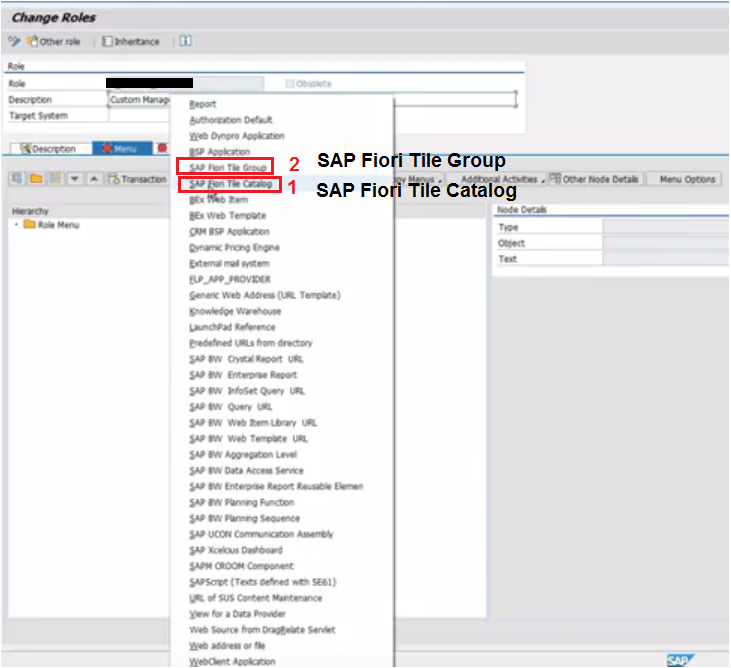Pick SAP BW Data Access Service
This screenshot has height=668, width=731.
[247, 470]
